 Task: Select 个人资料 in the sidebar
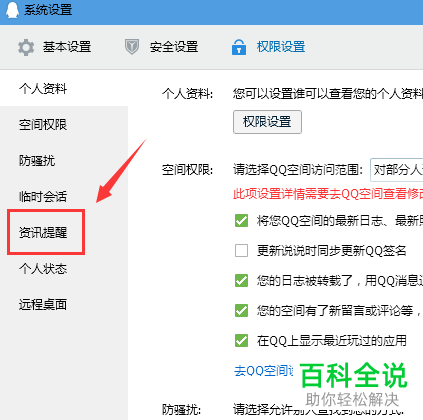[43, 89]
